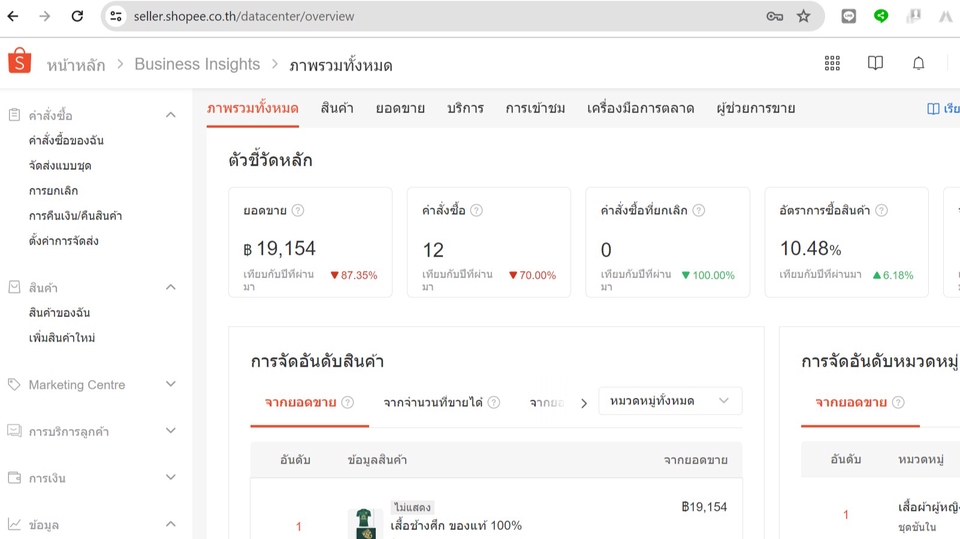Open the LINE extension icon

point(849,17)
